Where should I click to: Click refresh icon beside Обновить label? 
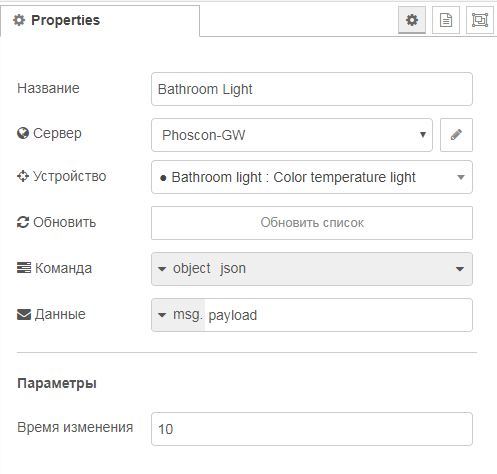(x=23, y=222)
